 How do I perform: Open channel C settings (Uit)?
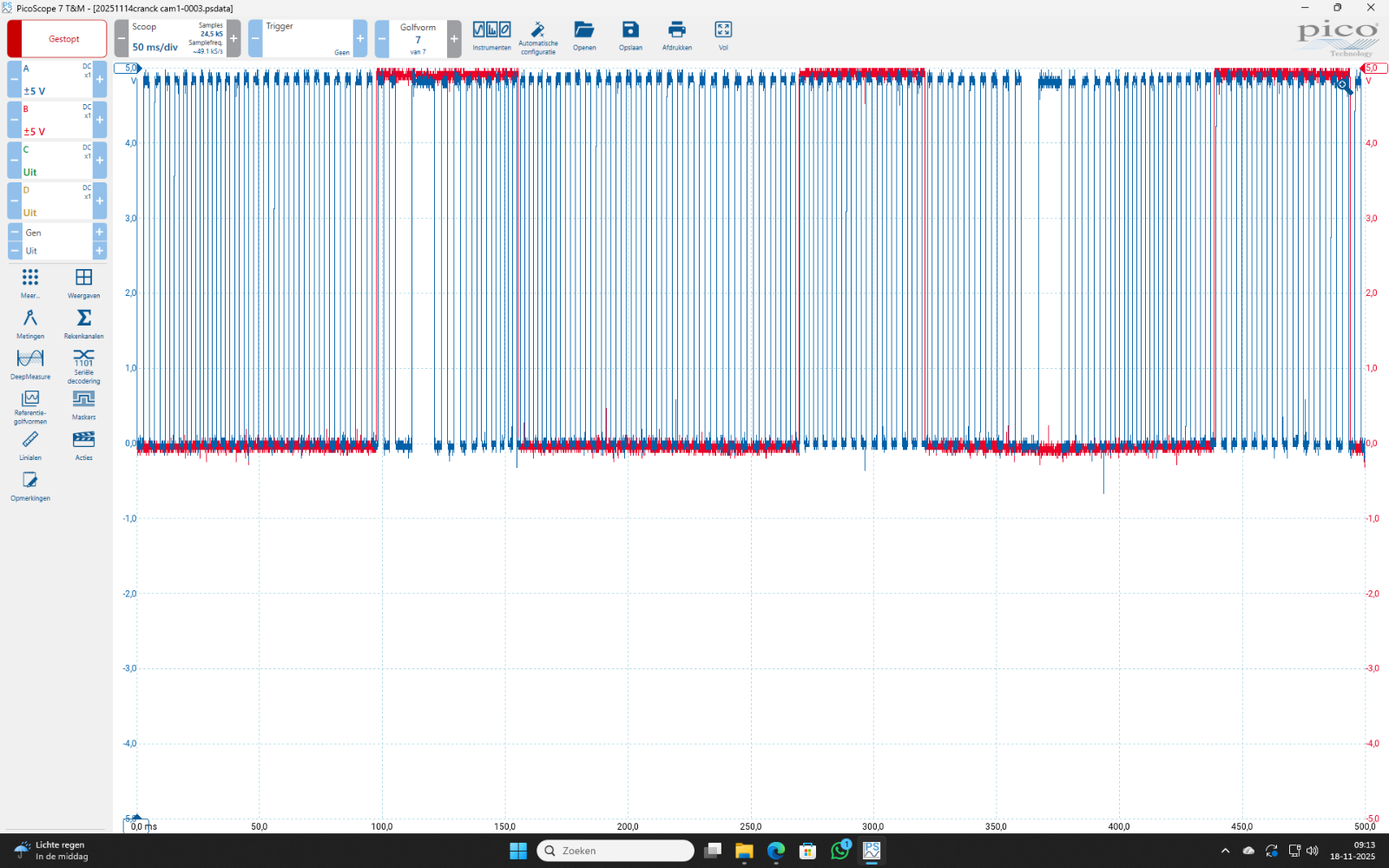[x=57, y=161]
